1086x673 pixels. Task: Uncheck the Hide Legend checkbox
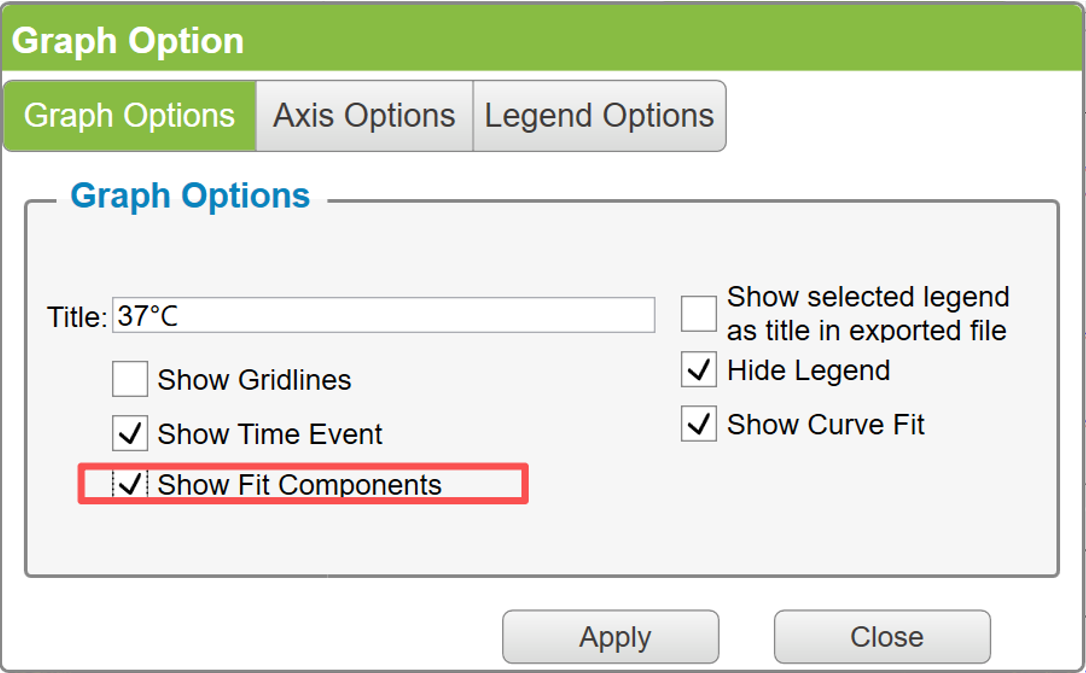tap(698, 369)
